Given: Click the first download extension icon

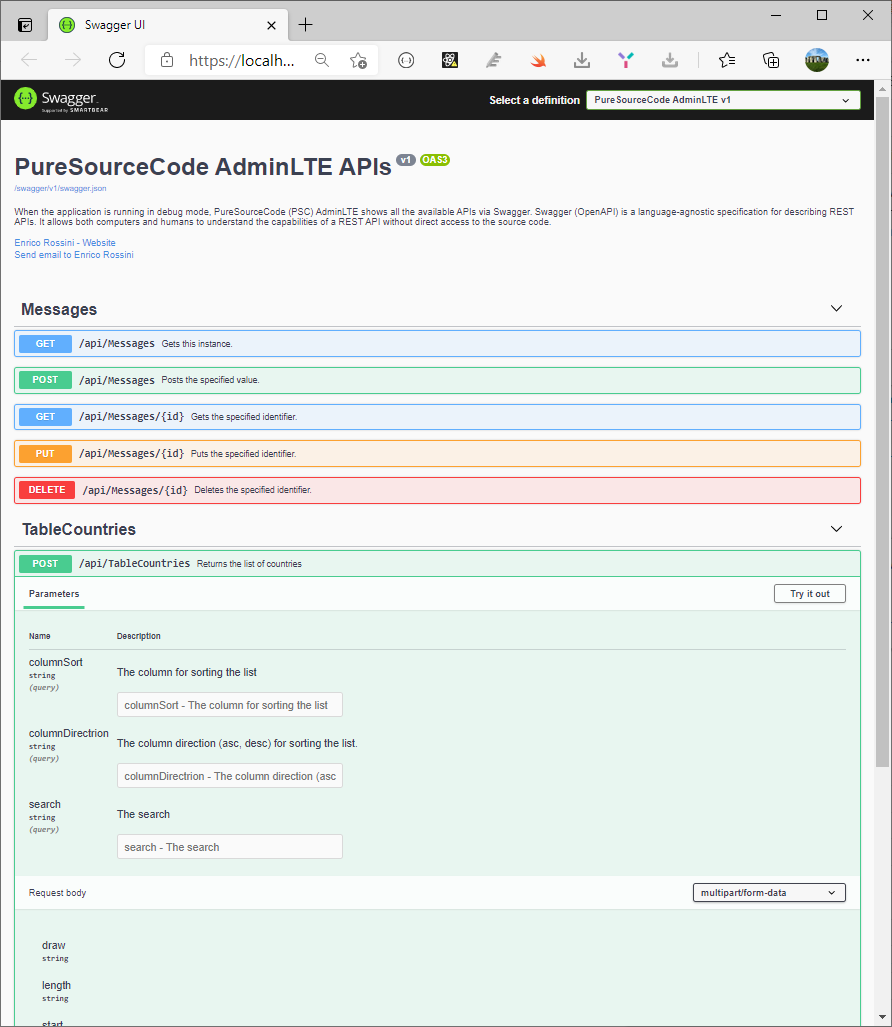Looking at the screenshot, I should pyautogui.click(x=582, y=60).
